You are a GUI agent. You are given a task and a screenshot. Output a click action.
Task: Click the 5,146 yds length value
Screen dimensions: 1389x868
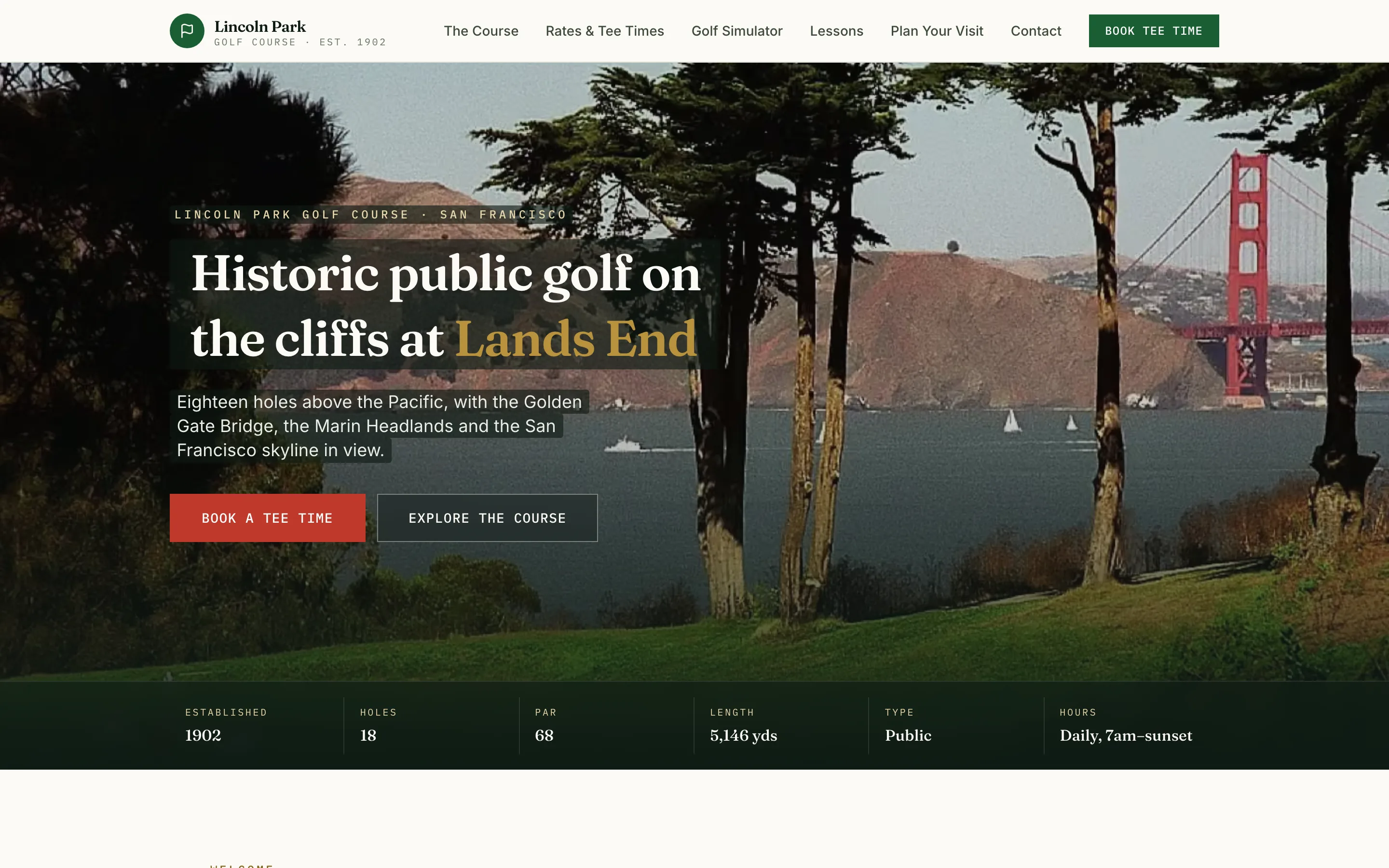click(743, 735)
